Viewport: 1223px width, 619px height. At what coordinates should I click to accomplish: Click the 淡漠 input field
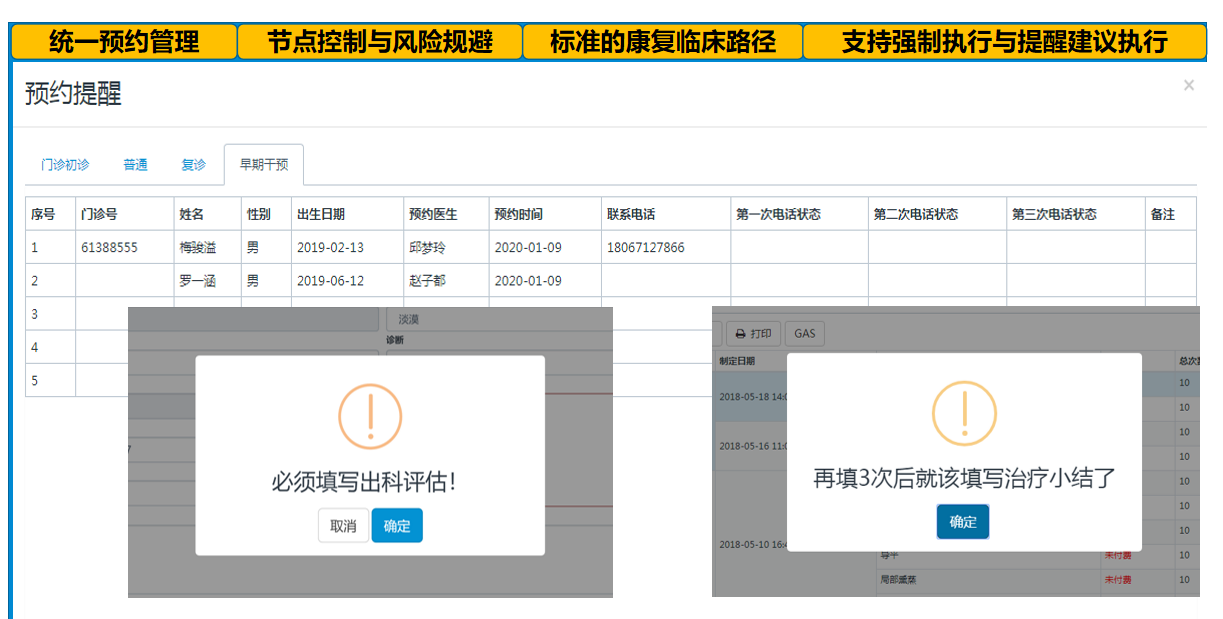pos(499,320)
